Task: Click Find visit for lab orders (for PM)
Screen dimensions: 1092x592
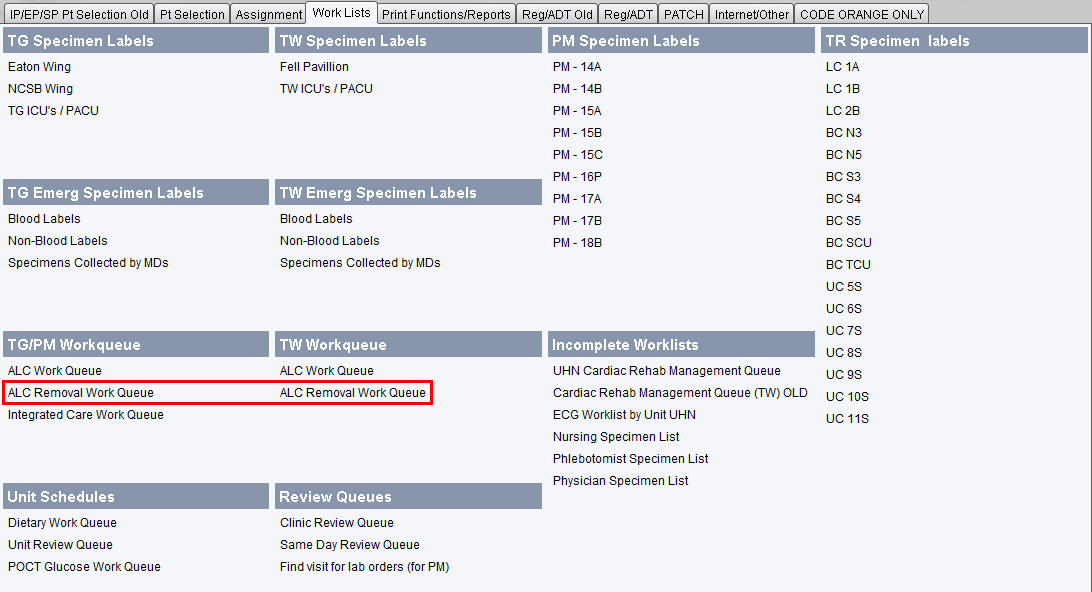Action: pyautogui.click(x=364, y=567)
